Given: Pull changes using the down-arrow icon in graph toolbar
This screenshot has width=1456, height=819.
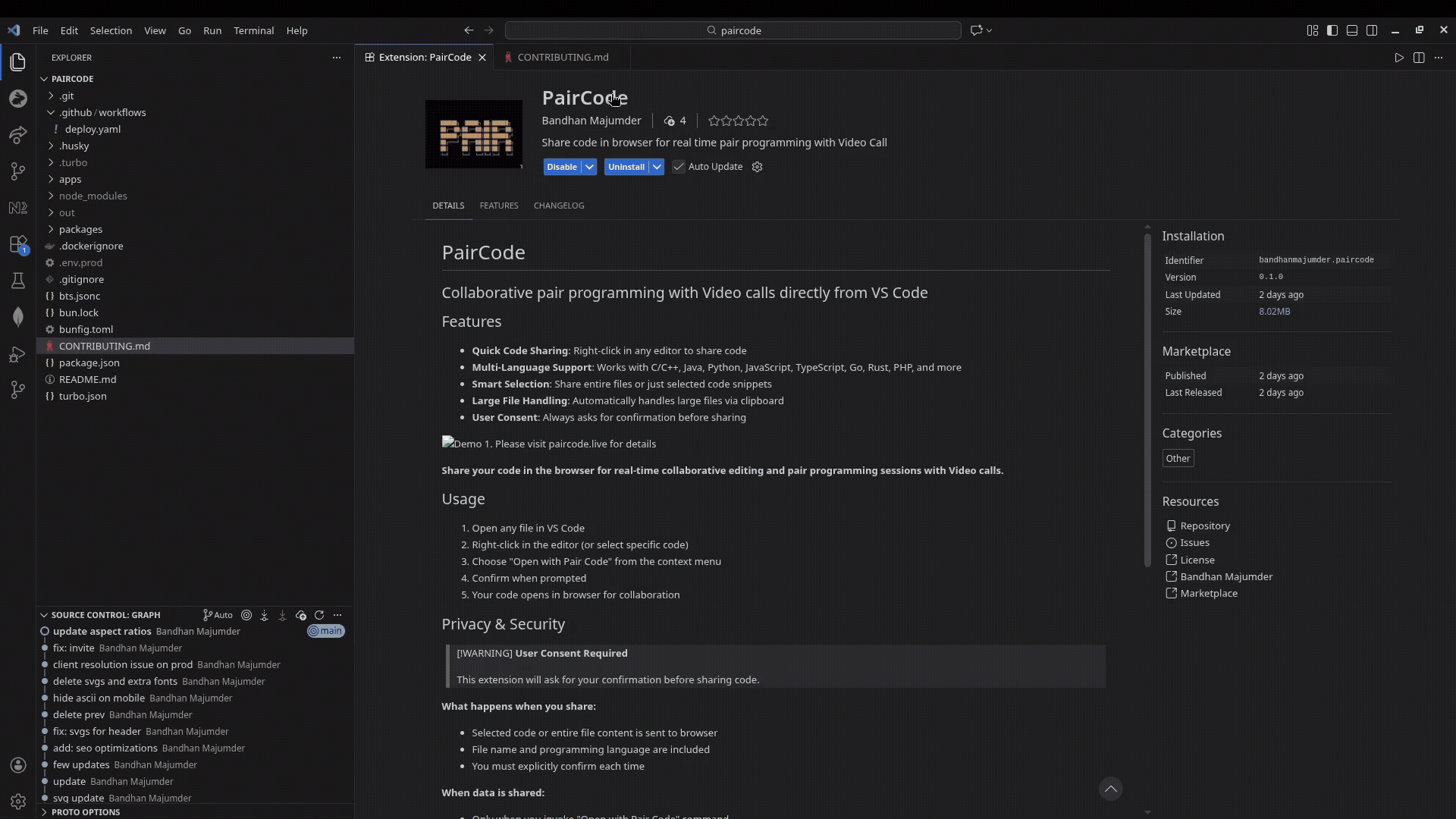Looking at the screenshot, I should [282, 615].
